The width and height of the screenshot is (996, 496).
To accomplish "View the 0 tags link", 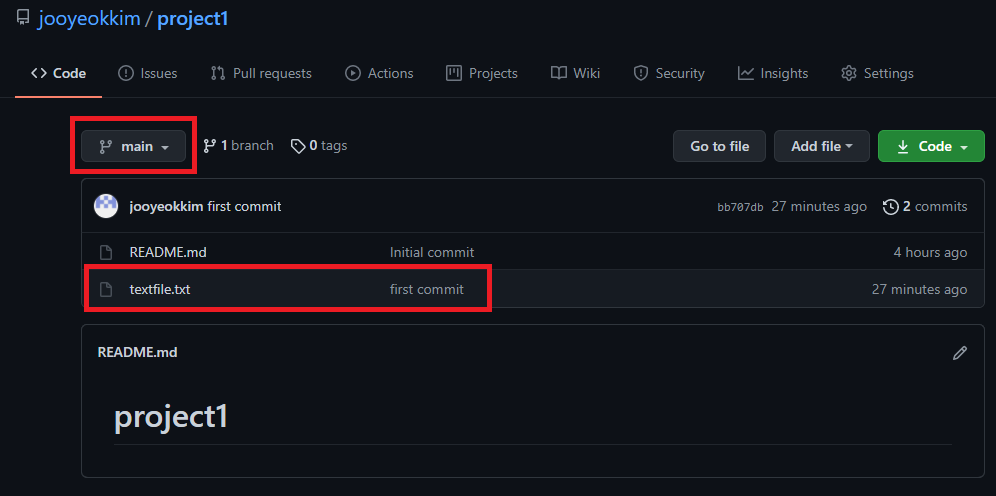I will pos(319,146).
